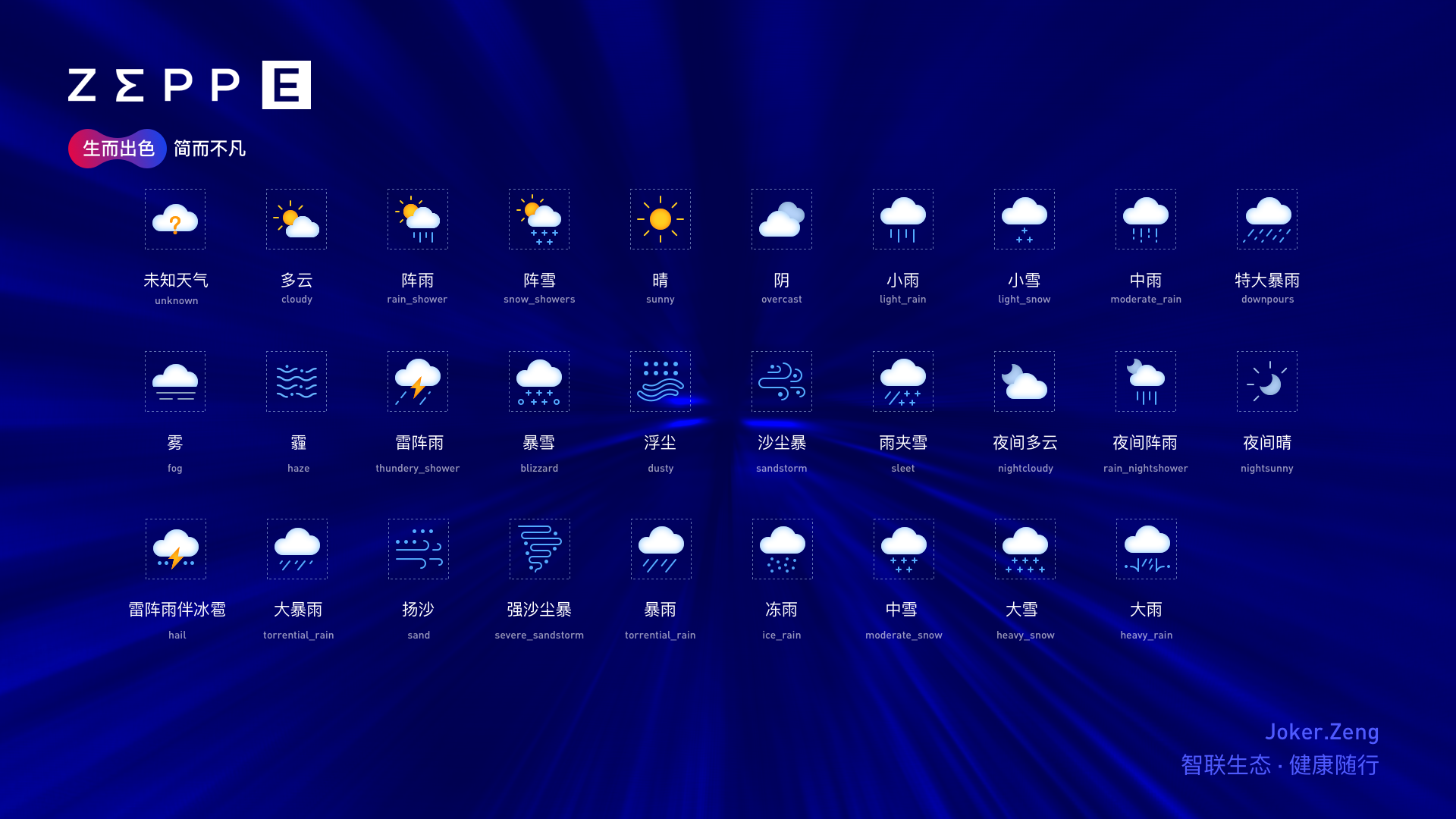Select the nightsunny moon icon
The width and height of the screenshot is (1456, 819).
(x=1267, y=381)
